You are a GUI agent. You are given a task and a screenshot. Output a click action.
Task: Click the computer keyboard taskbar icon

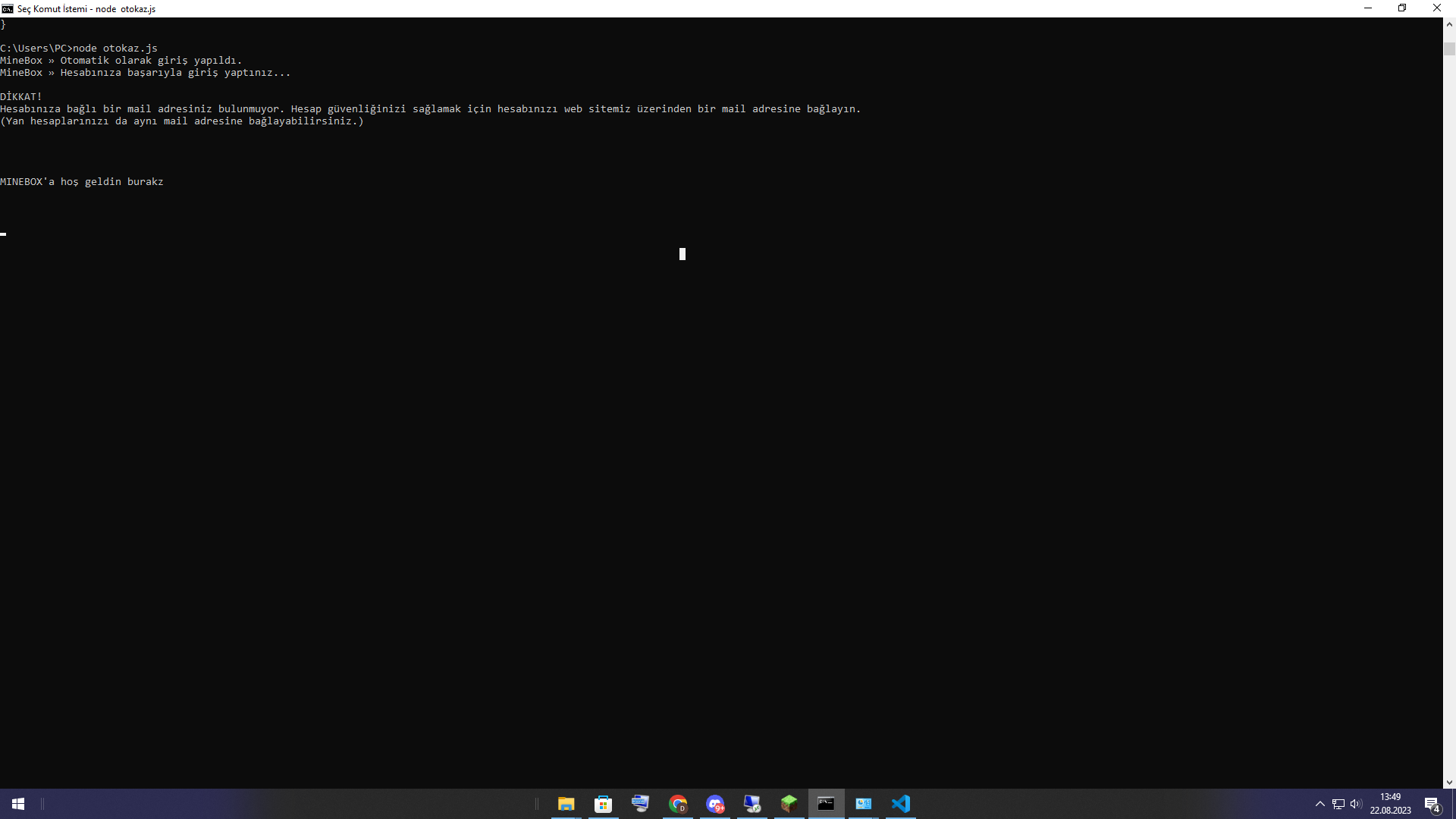pyautogui.click(x=640, y=804)
